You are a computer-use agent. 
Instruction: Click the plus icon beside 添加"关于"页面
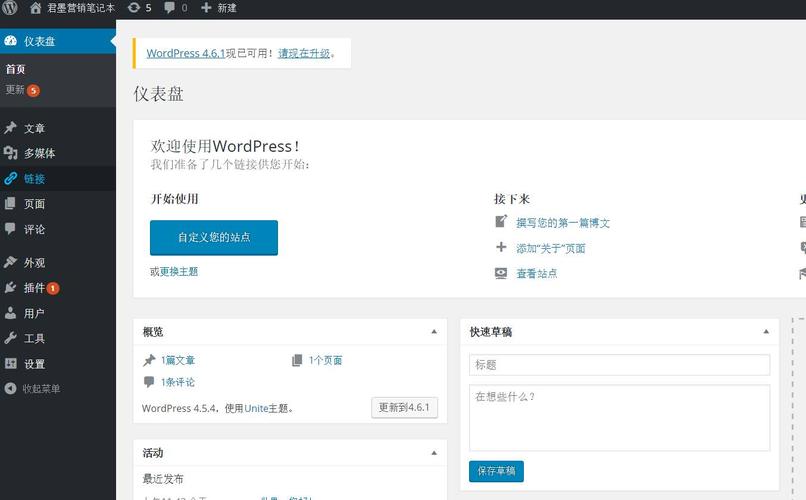501,247
